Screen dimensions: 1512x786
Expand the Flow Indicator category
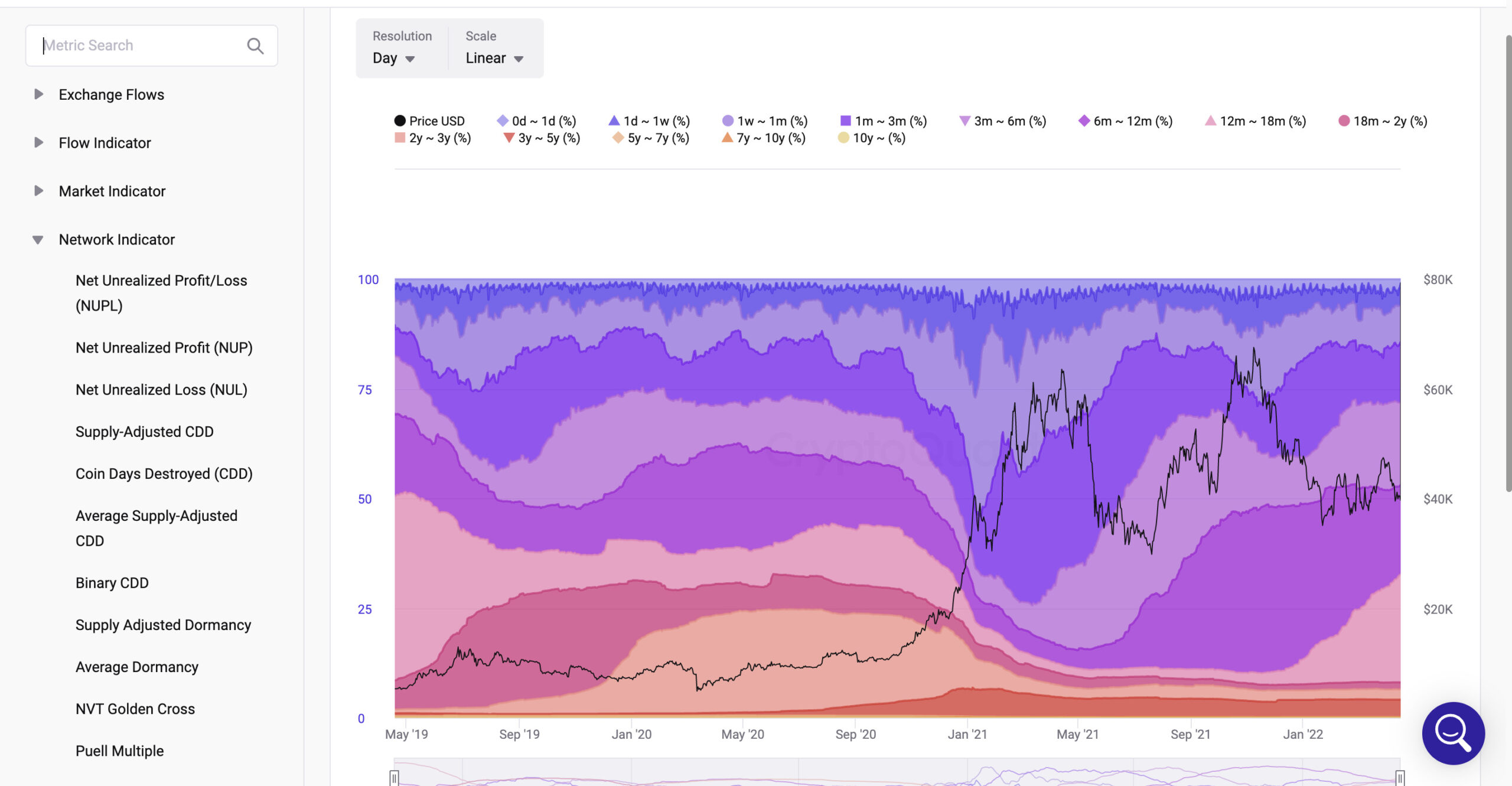38,142
